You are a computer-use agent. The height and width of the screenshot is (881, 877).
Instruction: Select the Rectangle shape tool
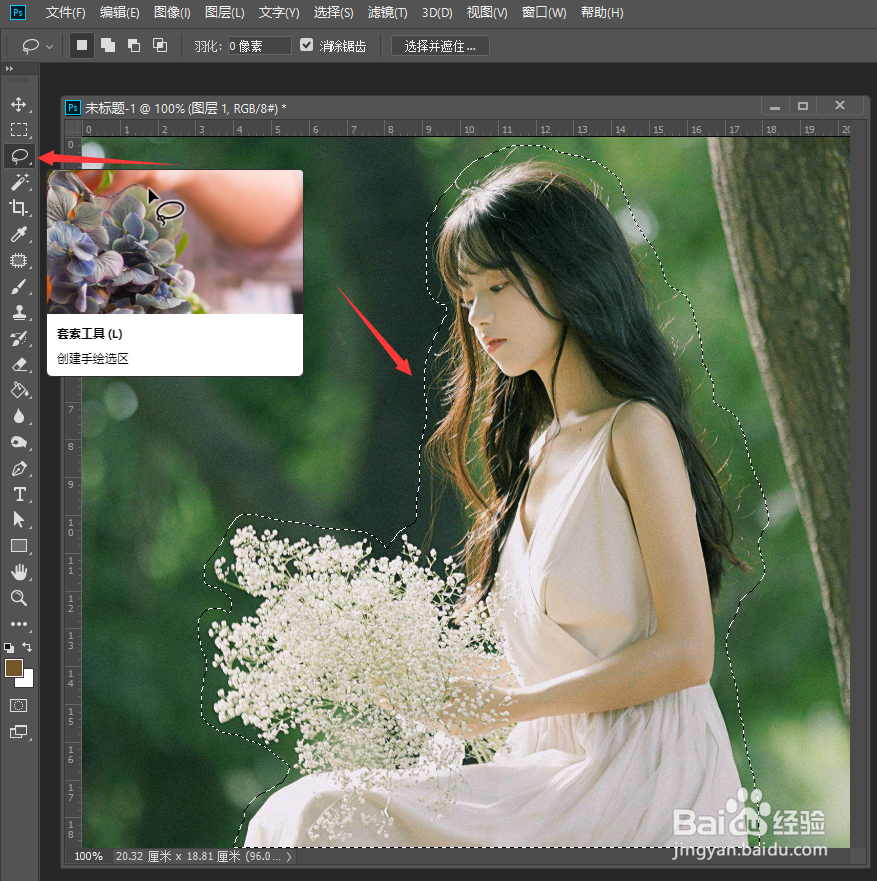pyautogui.click(x=19, y=546)
